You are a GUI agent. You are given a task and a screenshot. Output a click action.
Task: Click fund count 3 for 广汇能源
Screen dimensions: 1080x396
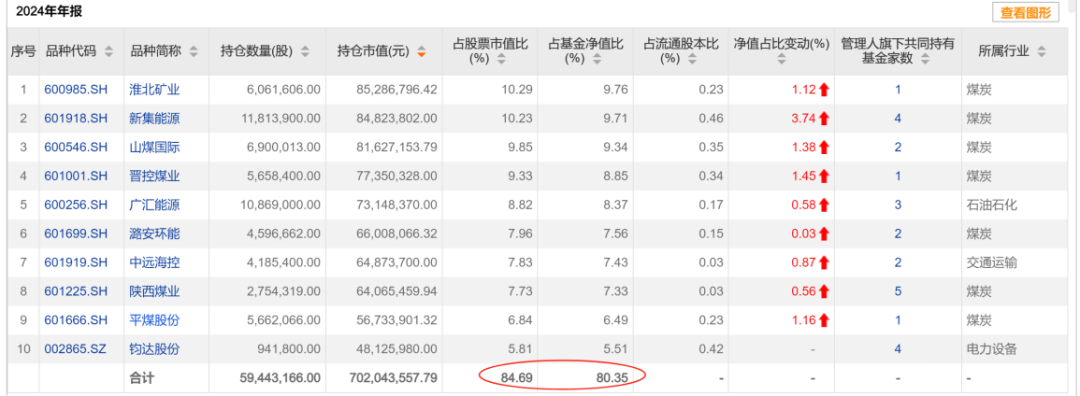coord(898,205)
